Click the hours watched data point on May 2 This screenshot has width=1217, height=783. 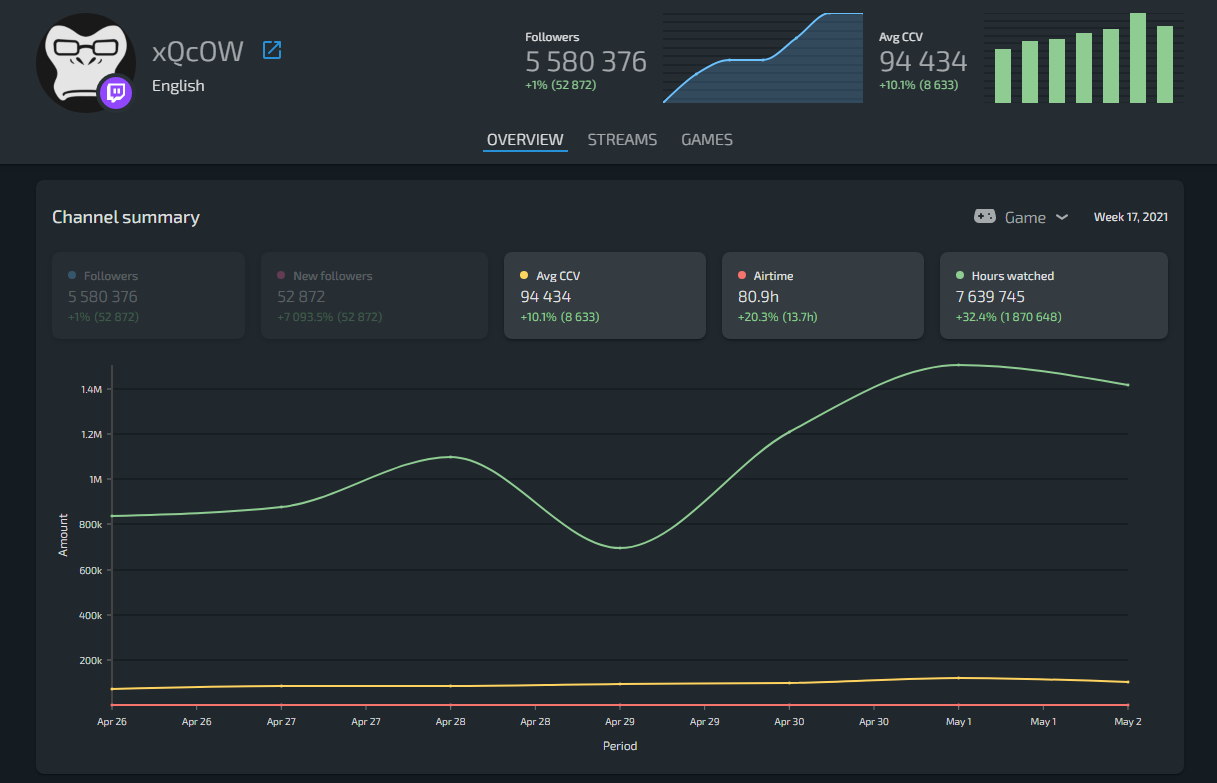click(x=1128, y=385)
